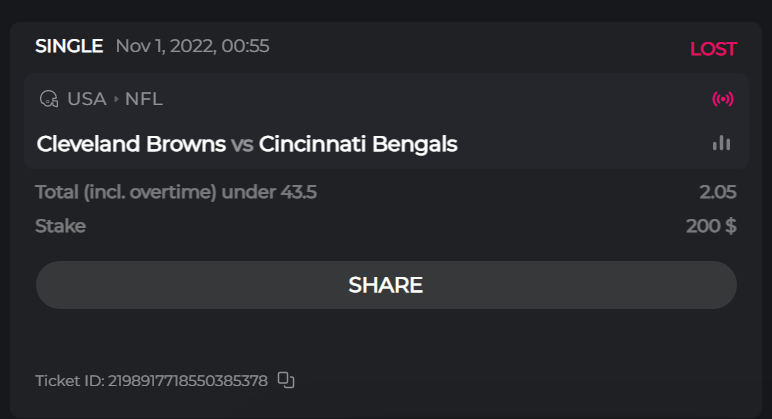The height and width of the screenshot is (419, 772).
Task: Click the Stake label
Action: coord(60,226)
